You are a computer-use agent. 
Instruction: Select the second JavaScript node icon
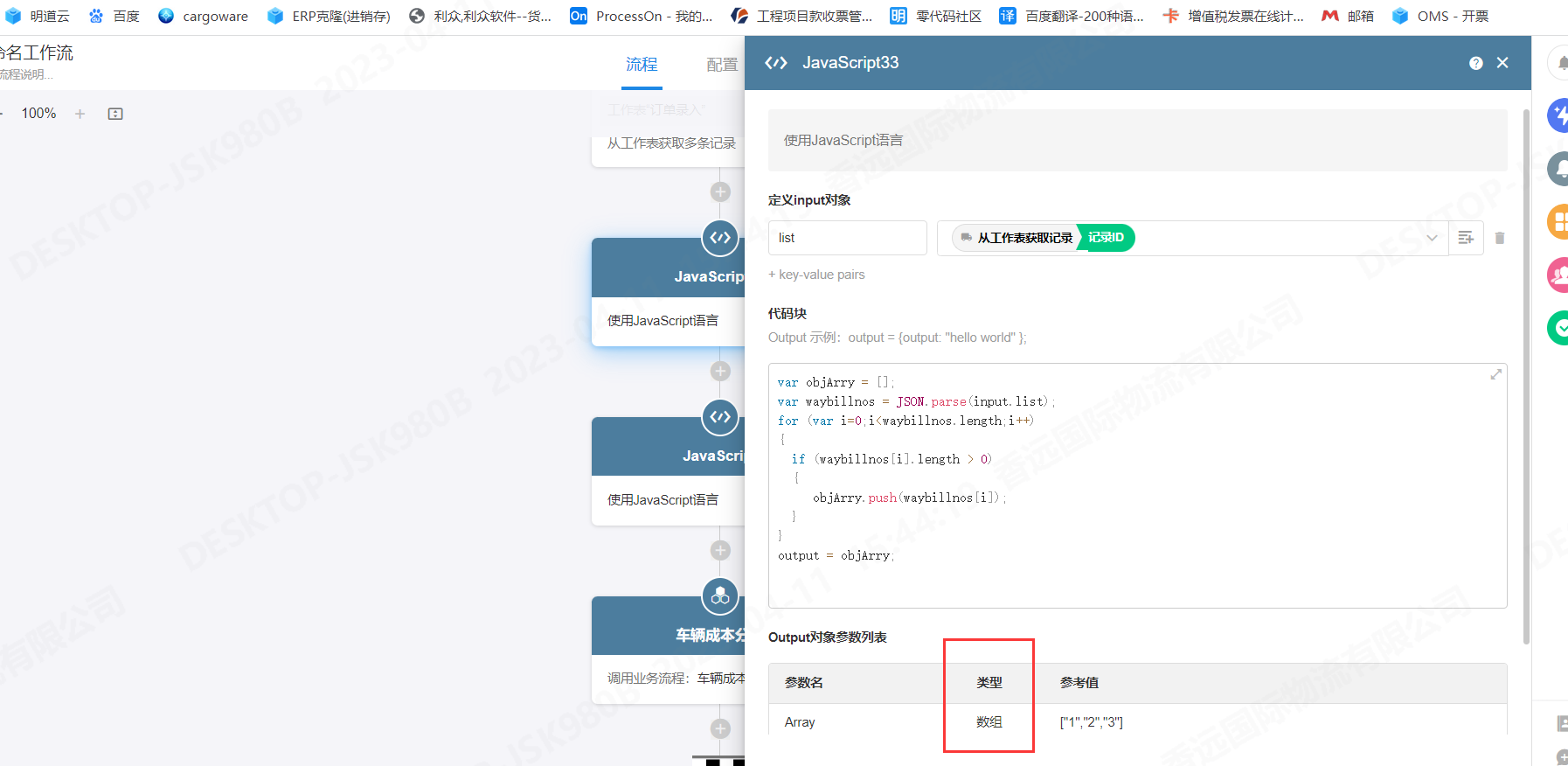[x=720, y=417]
